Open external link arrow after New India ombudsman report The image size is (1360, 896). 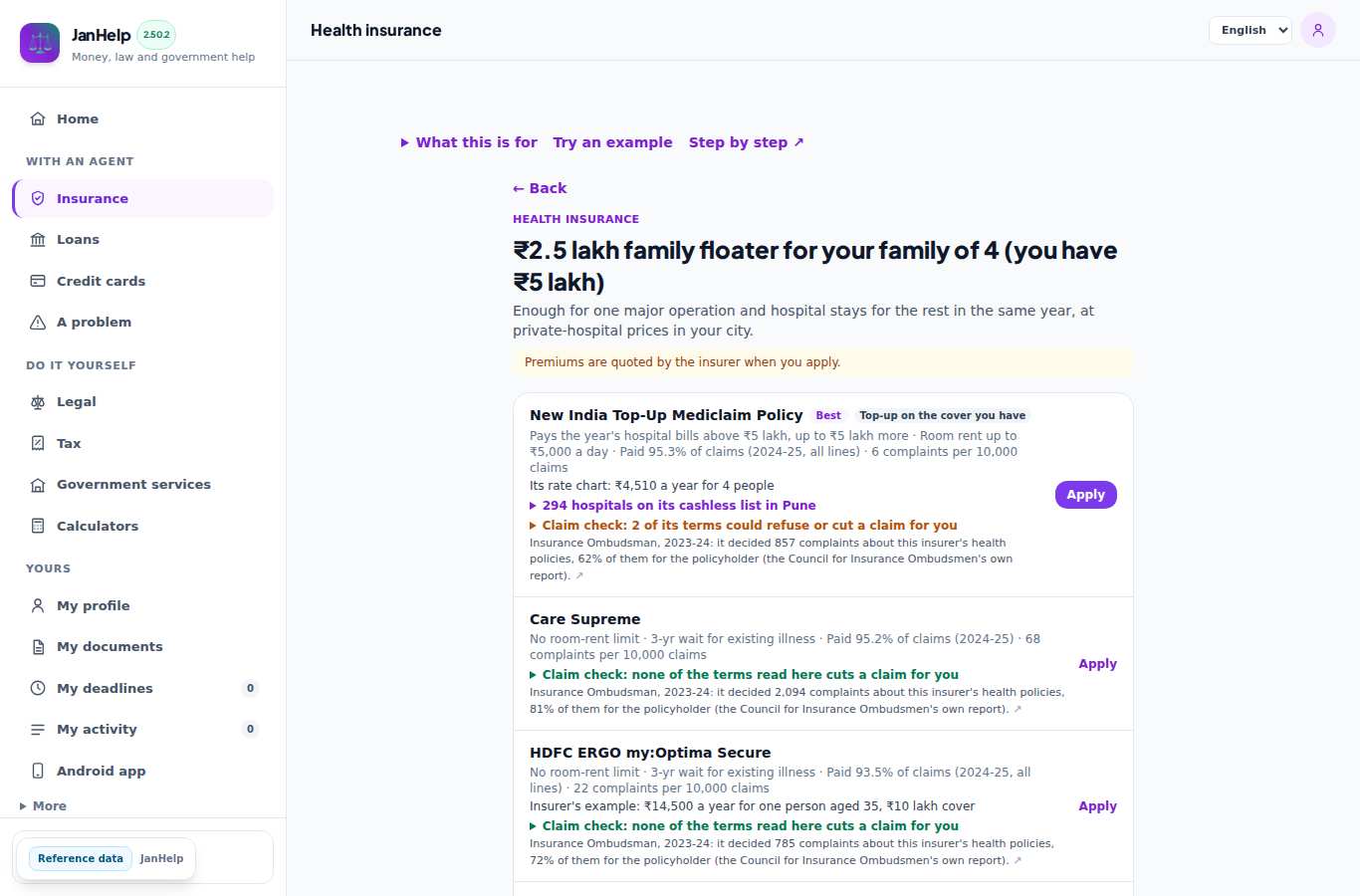point(579,575)
